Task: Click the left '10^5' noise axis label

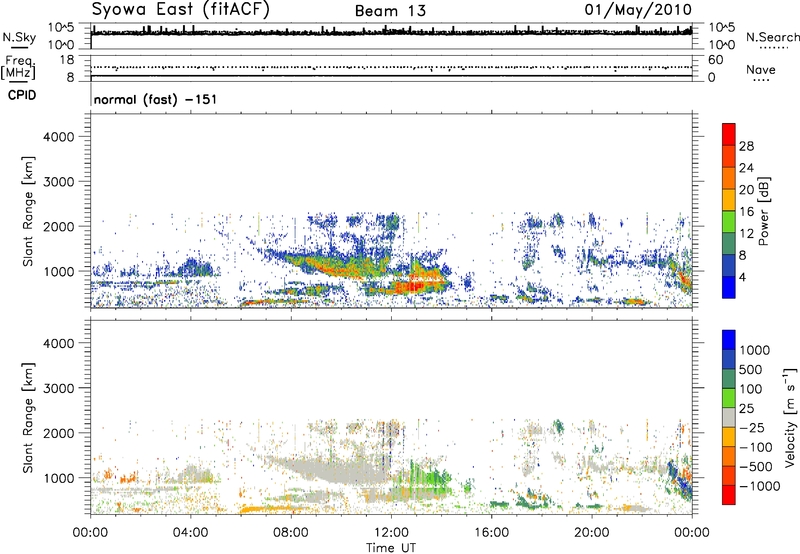Action: (x=61, y=28)
